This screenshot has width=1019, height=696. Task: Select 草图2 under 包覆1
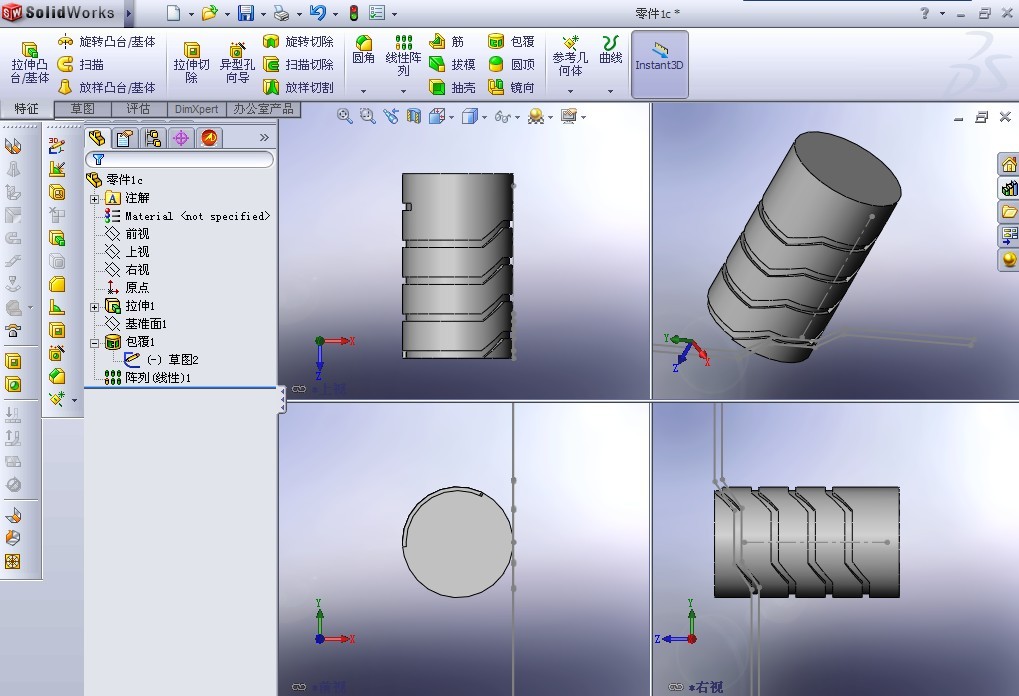pos(161,359)
